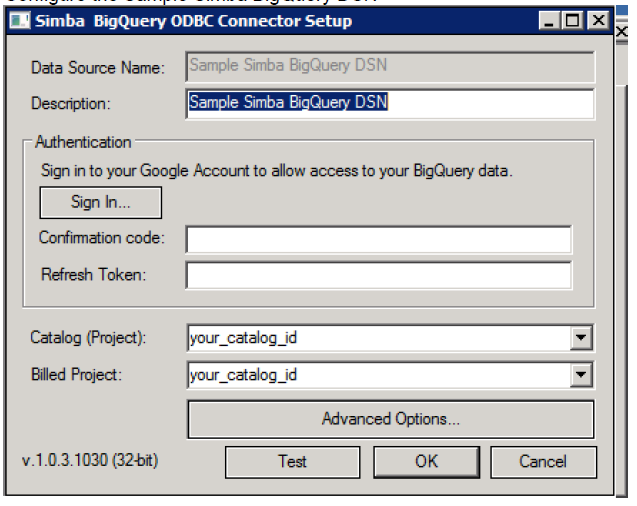This screenshot has width=637, height=506.
Task: Minimize the ODBC Connector Setup window
Action: (x=549, y=21)
